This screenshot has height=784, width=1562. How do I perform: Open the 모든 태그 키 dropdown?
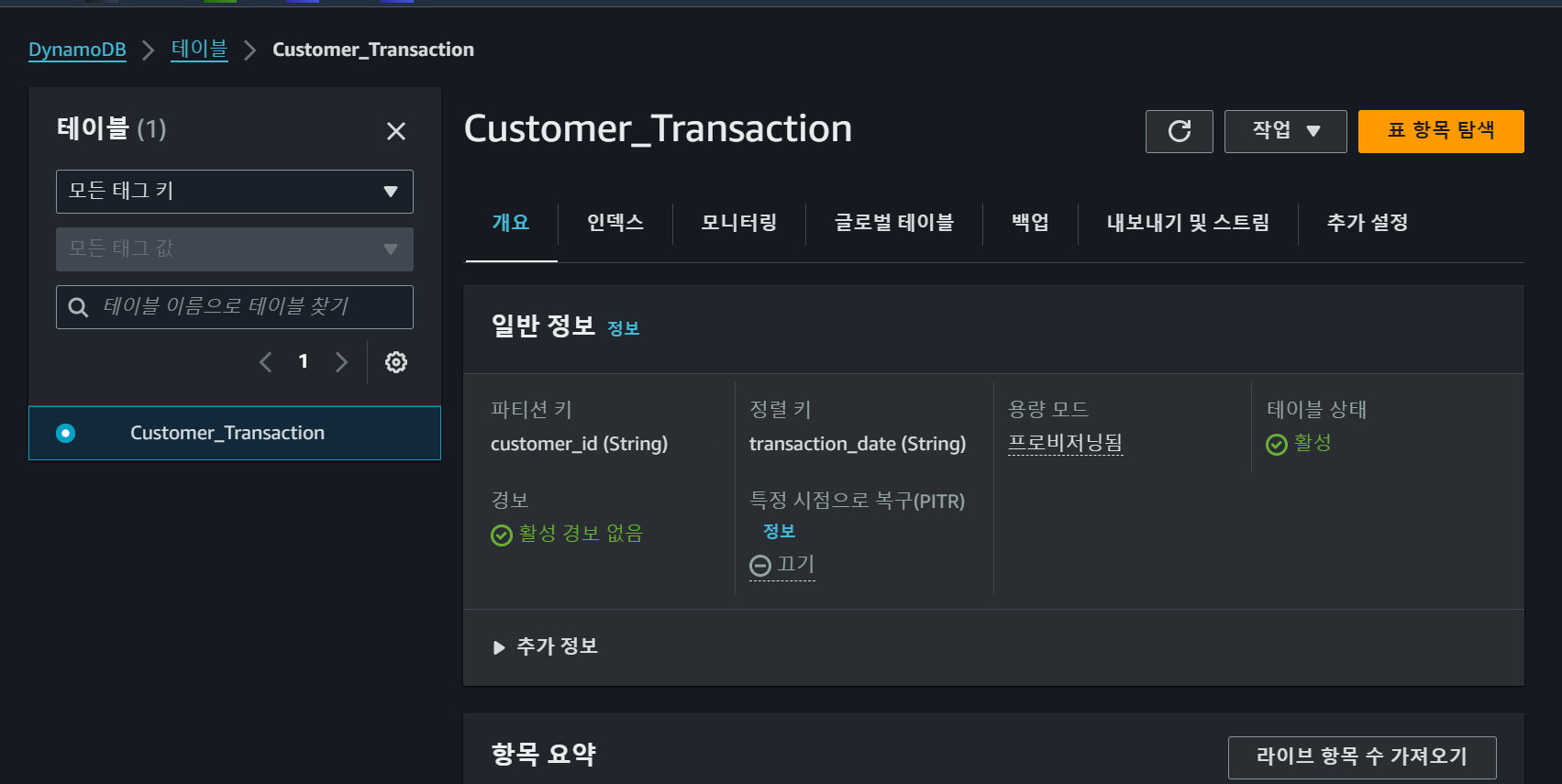point(235,192)
